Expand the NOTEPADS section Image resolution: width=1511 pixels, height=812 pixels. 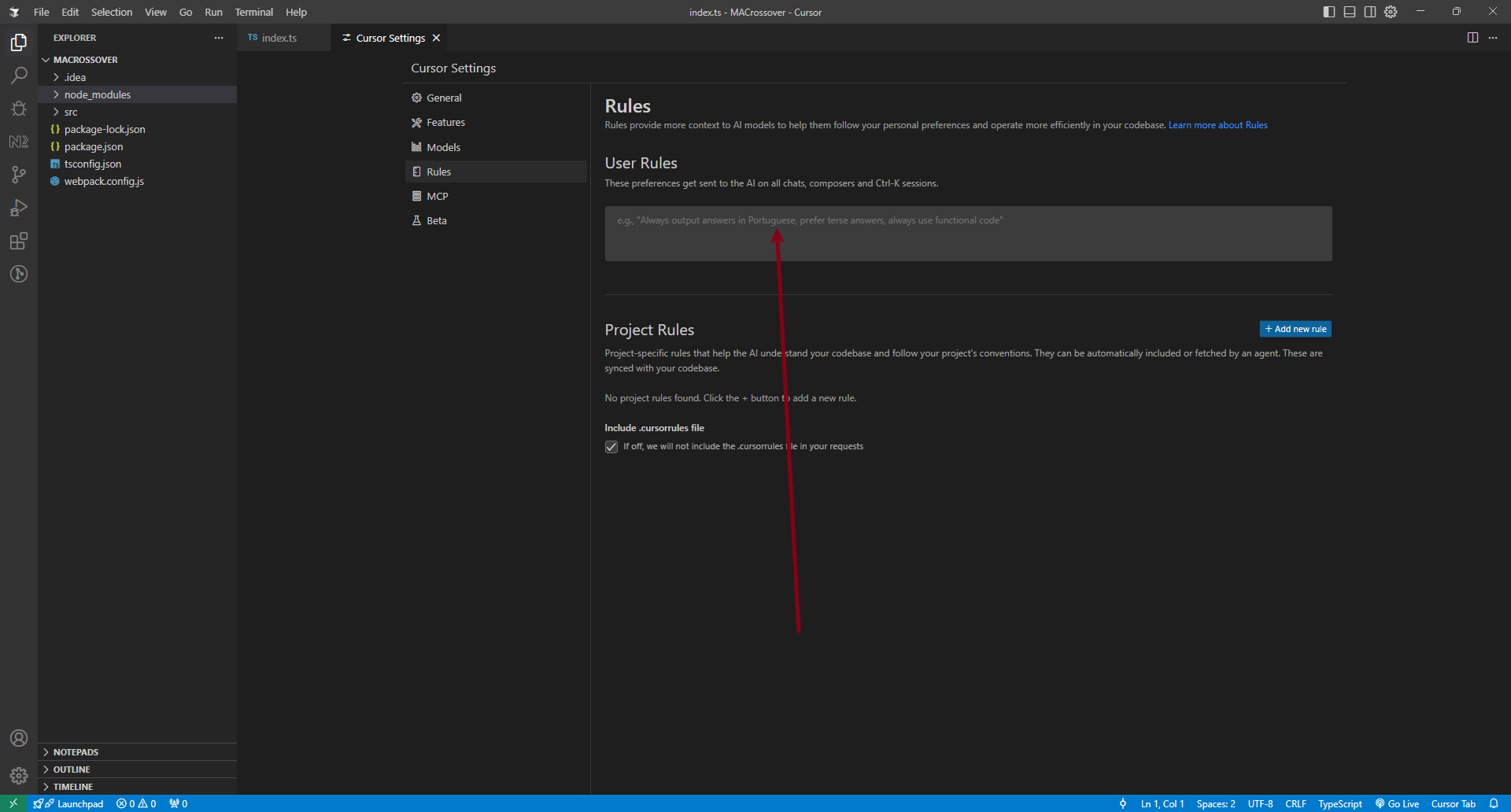[x=76, y=752]
